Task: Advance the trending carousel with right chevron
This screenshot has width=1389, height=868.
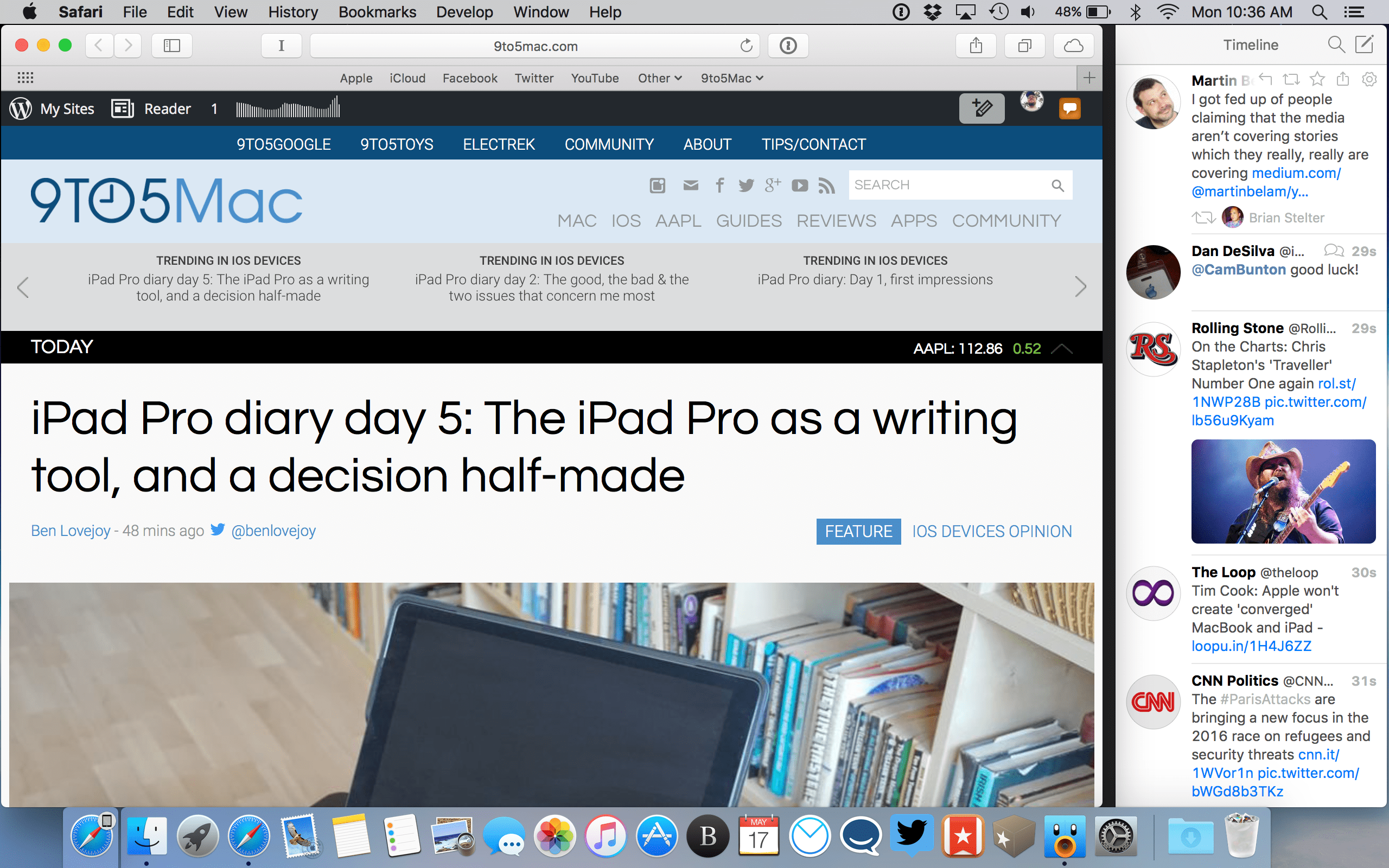Action: pos(1081,286)
